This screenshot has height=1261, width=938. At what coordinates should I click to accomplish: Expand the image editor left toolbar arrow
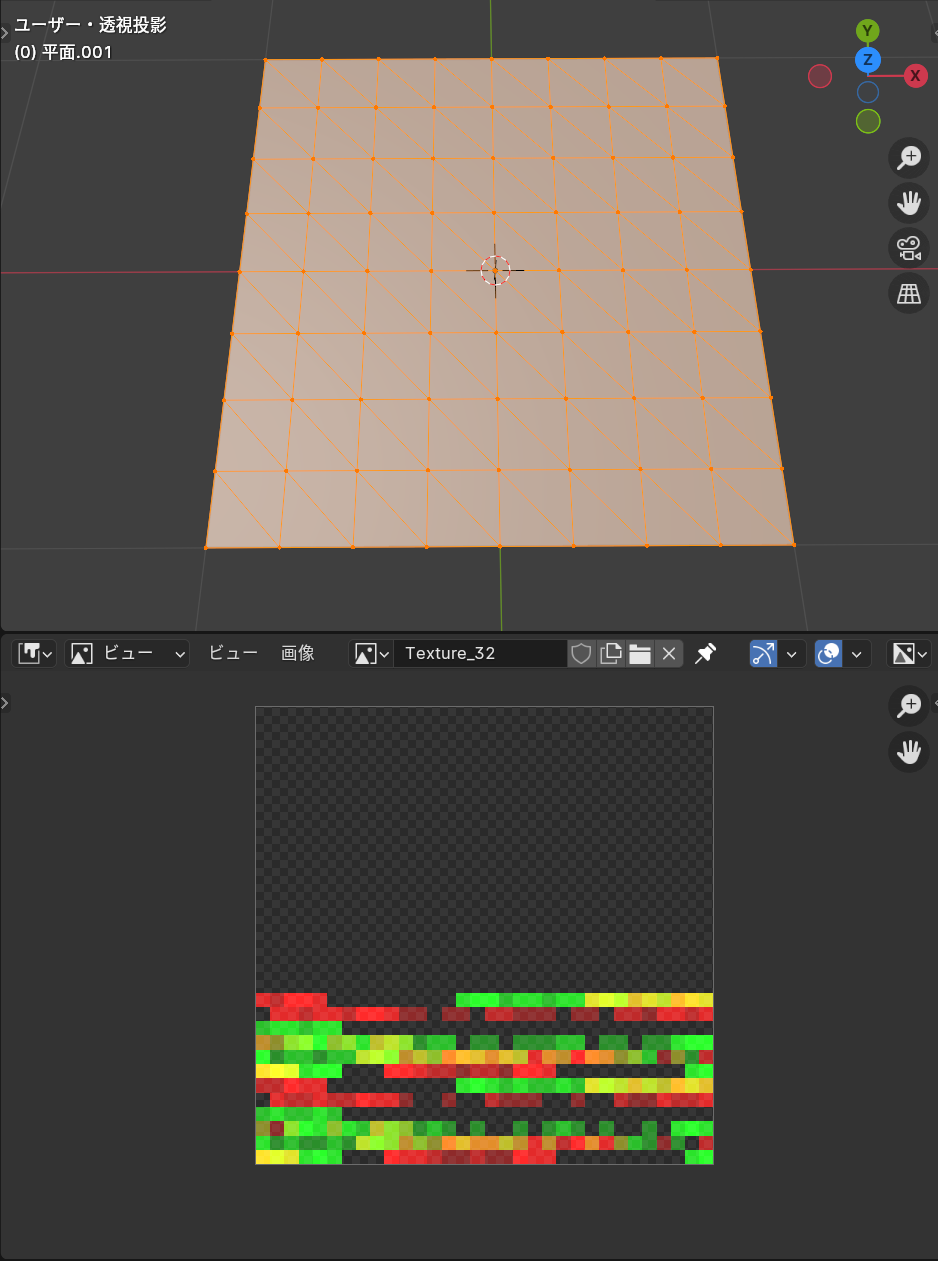(4, 703)
